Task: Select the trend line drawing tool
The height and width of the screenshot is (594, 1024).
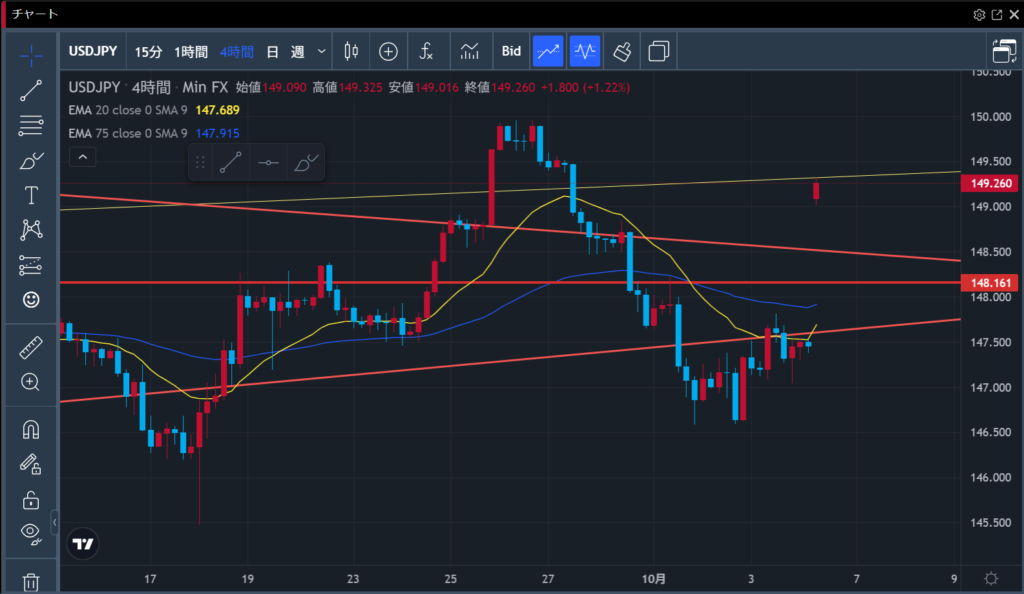Action: (31, 90)
